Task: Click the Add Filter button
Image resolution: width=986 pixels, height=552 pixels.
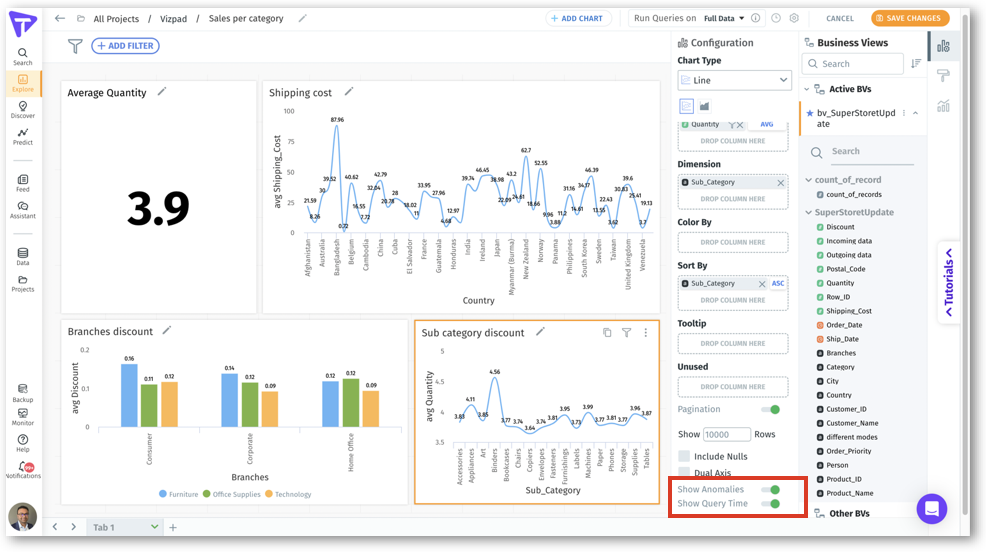Action: pyautogui.click(x=125, y=46)
